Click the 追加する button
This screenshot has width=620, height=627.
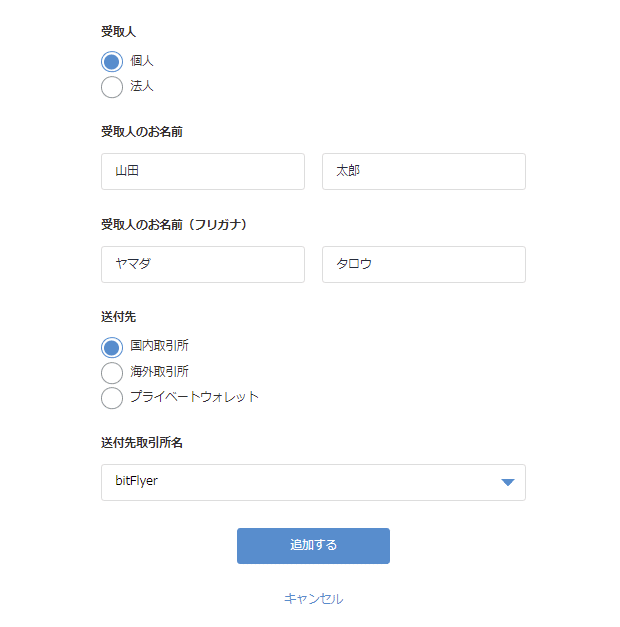pyautogui.click(x=313, y=546)
